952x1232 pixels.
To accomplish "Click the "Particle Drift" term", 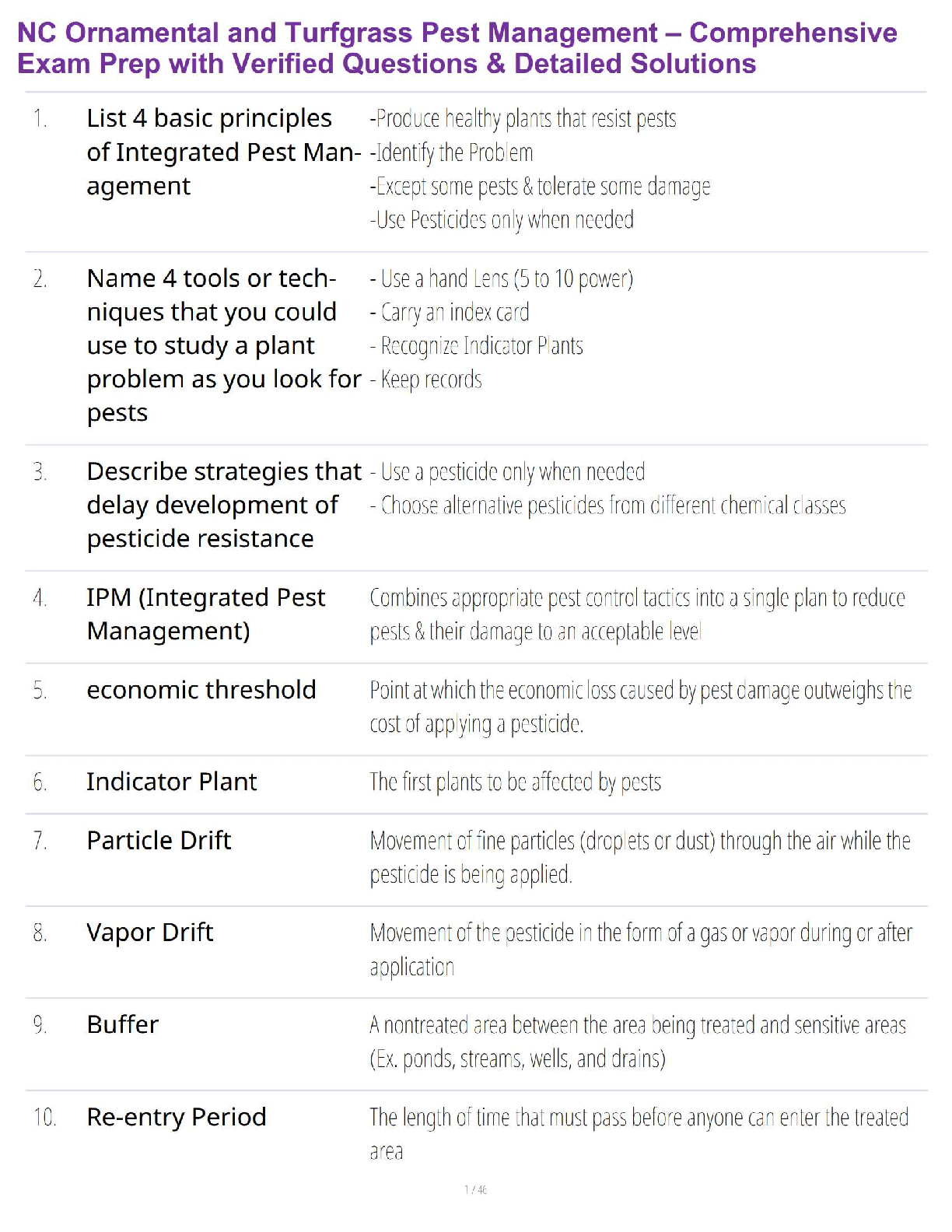I will [x=159, y=841].
